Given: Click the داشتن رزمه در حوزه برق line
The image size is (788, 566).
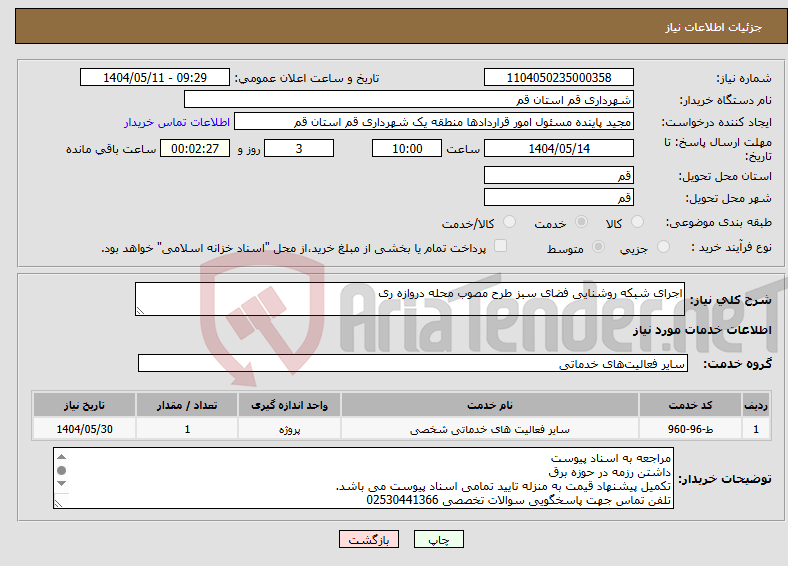Looking at the screenshot, I should 610,473.
